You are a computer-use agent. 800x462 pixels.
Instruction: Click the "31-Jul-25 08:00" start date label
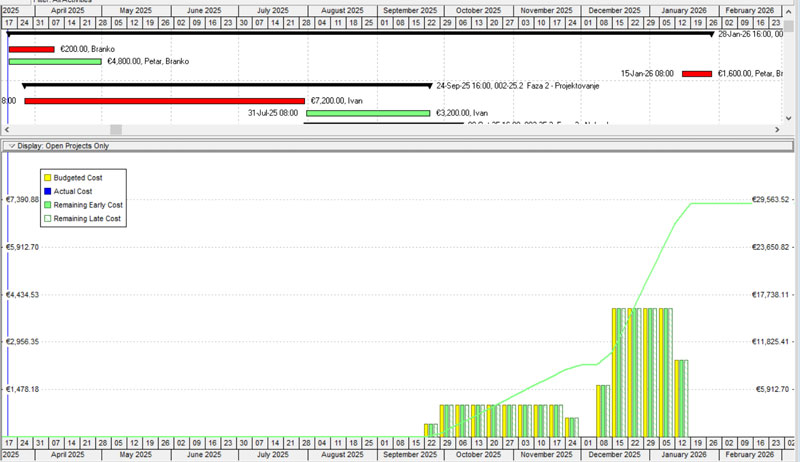273,113
